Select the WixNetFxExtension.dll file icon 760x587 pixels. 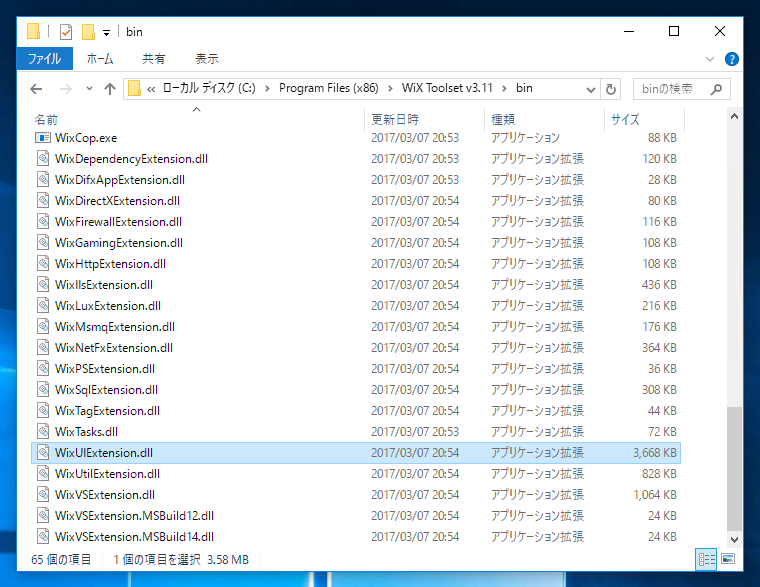[43, 348]
